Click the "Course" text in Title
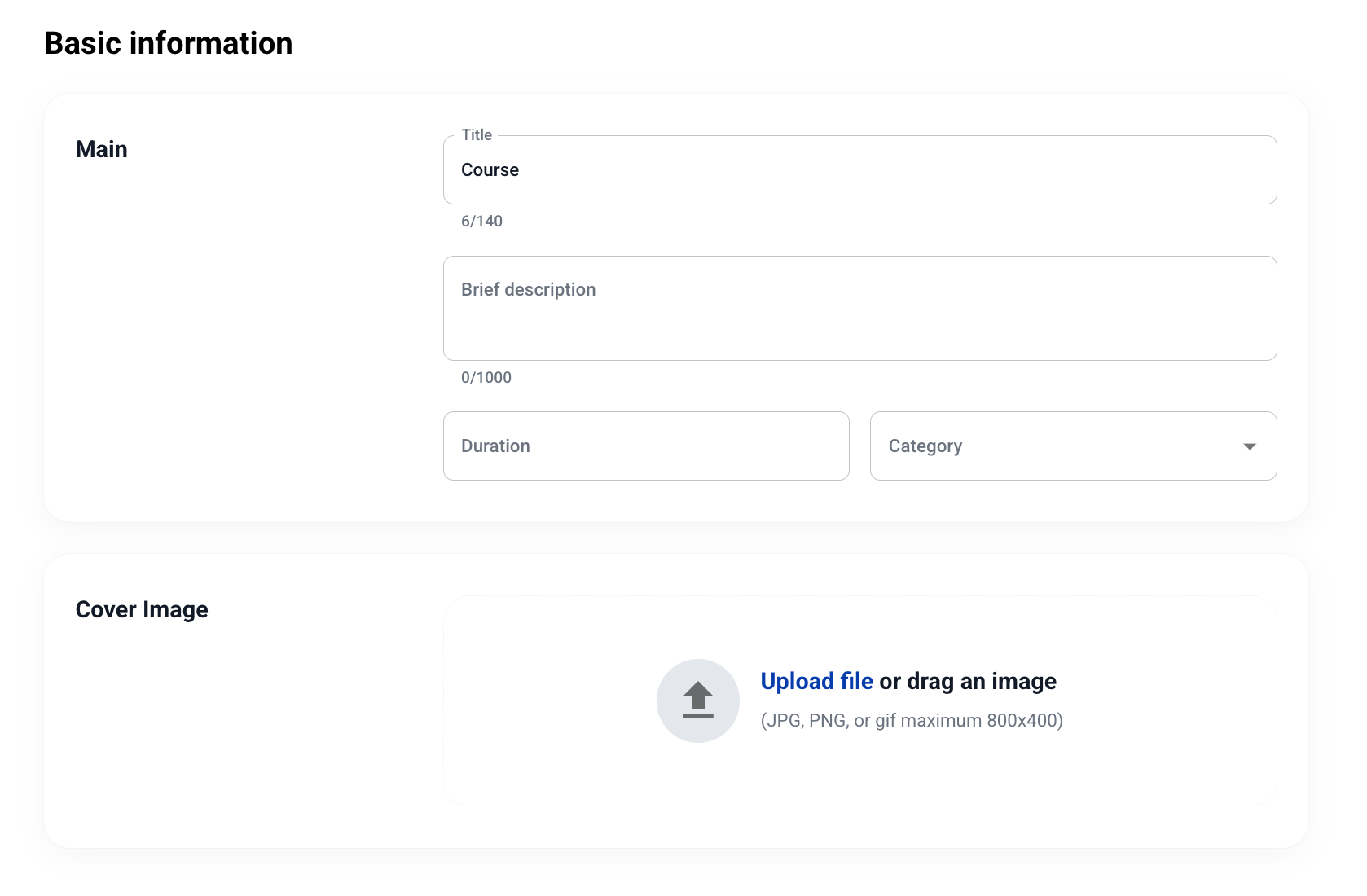This screenshot has height=896, width=1367. 490,170
